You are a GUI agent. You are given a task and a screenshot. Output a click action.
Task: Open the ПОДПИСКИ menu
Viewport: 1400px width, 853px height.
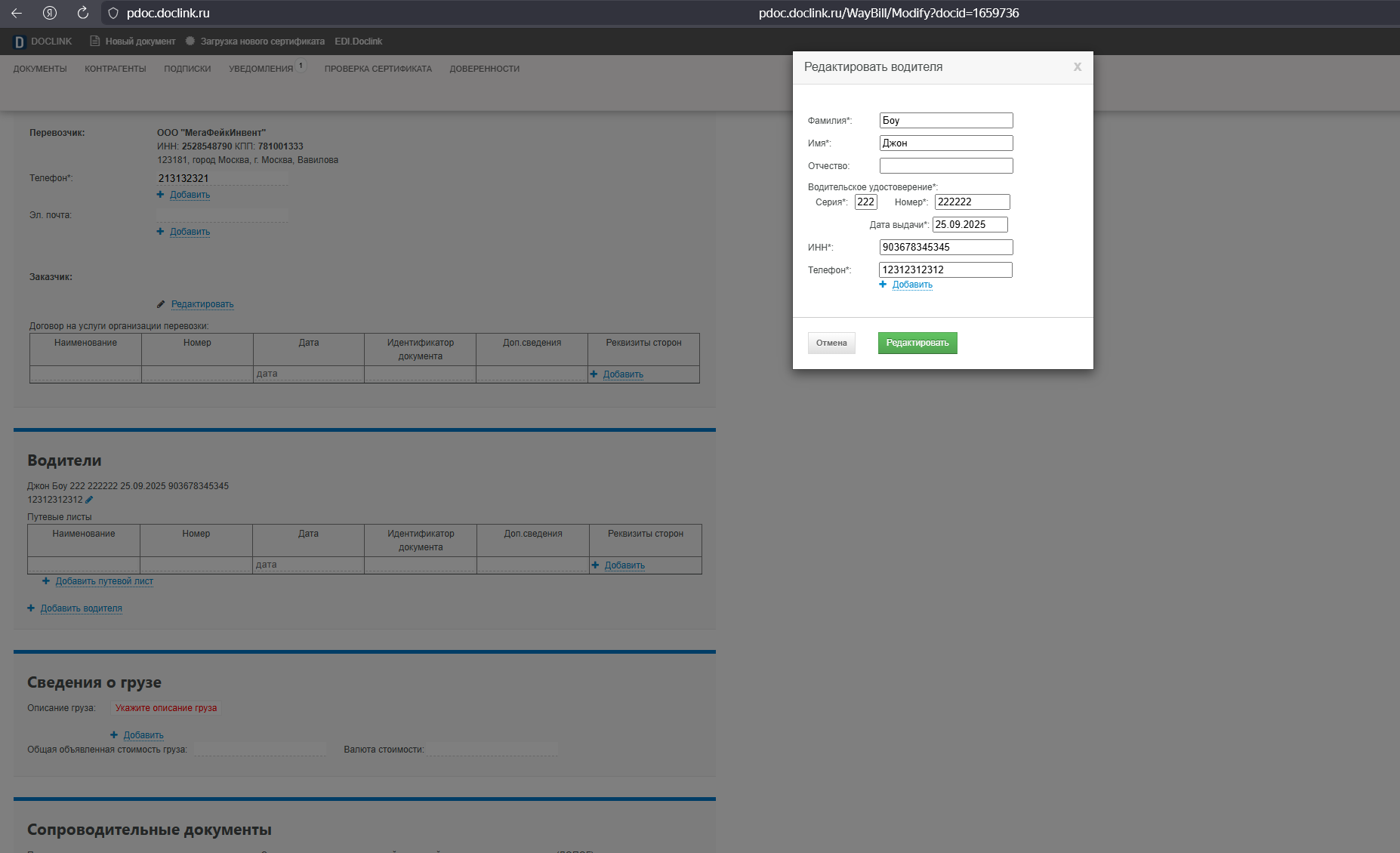(x=187, y=69)
